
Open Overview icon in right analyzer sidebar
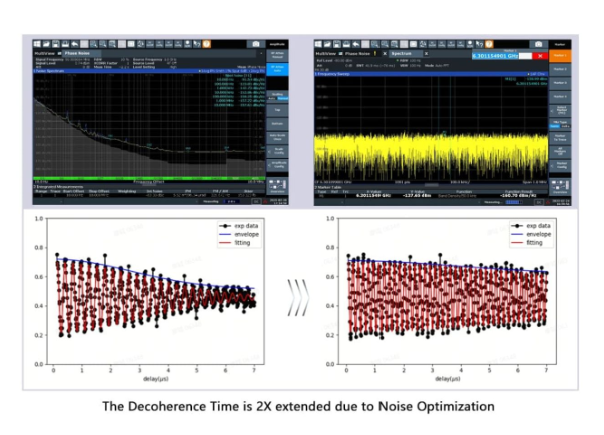[x=560, y=186]
